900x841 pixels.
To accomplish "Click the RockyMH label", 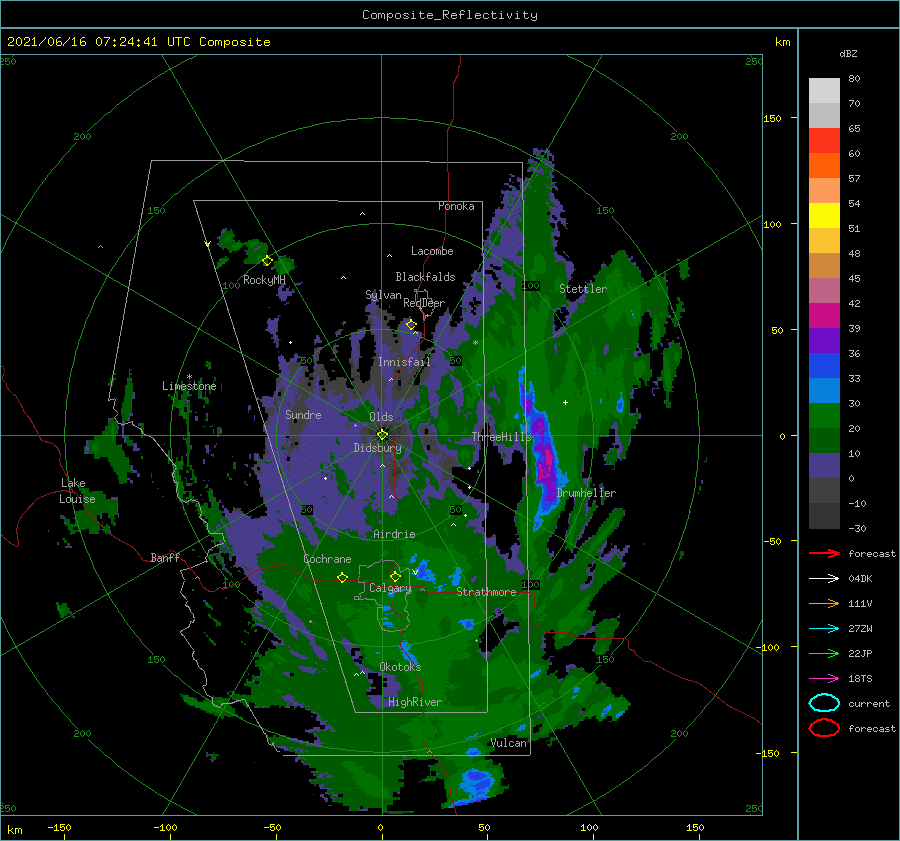I will (x=264, y=280).
